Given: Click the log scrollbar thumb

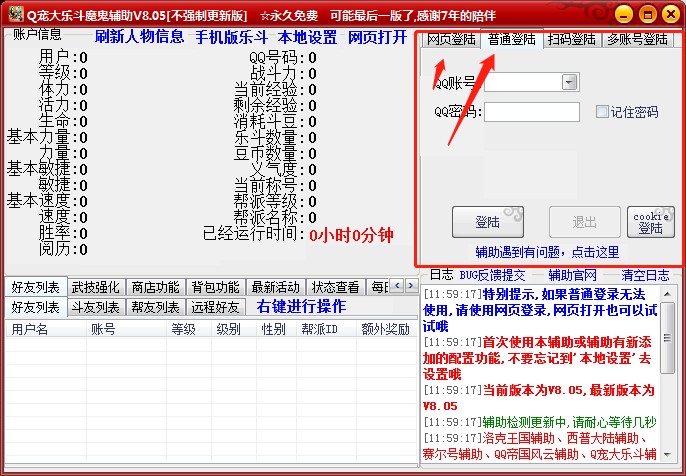Looking at the screenshot, I should [x=667, y=338].
